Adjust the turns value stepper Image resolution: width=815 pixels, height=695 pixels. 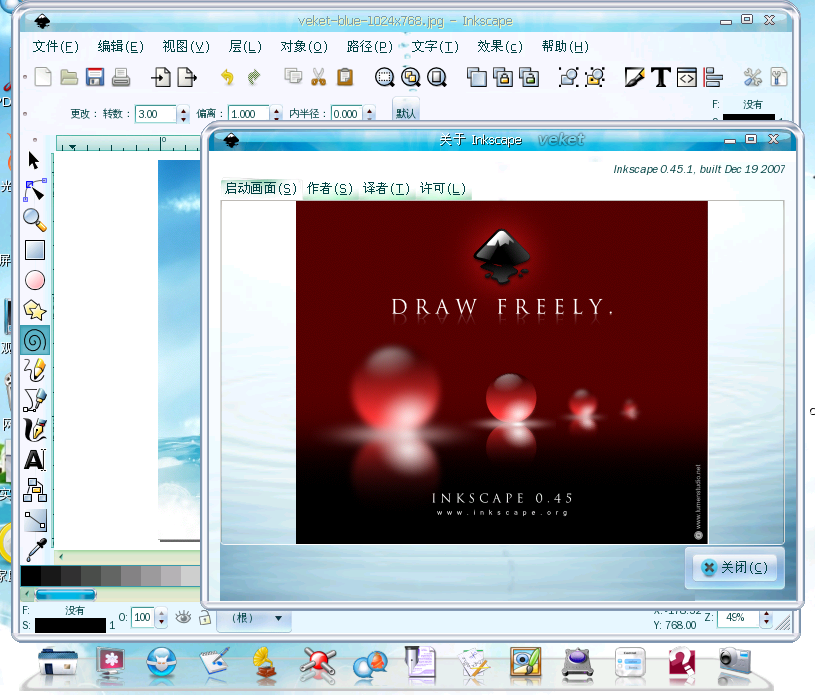tap(183, 114)
